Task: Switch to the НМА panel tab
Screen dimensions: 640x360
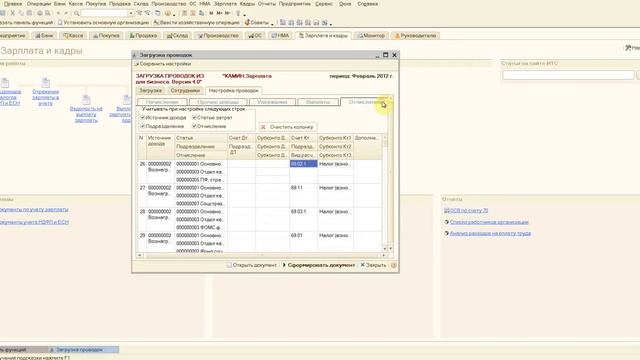Action: click(x=280, y=36)
